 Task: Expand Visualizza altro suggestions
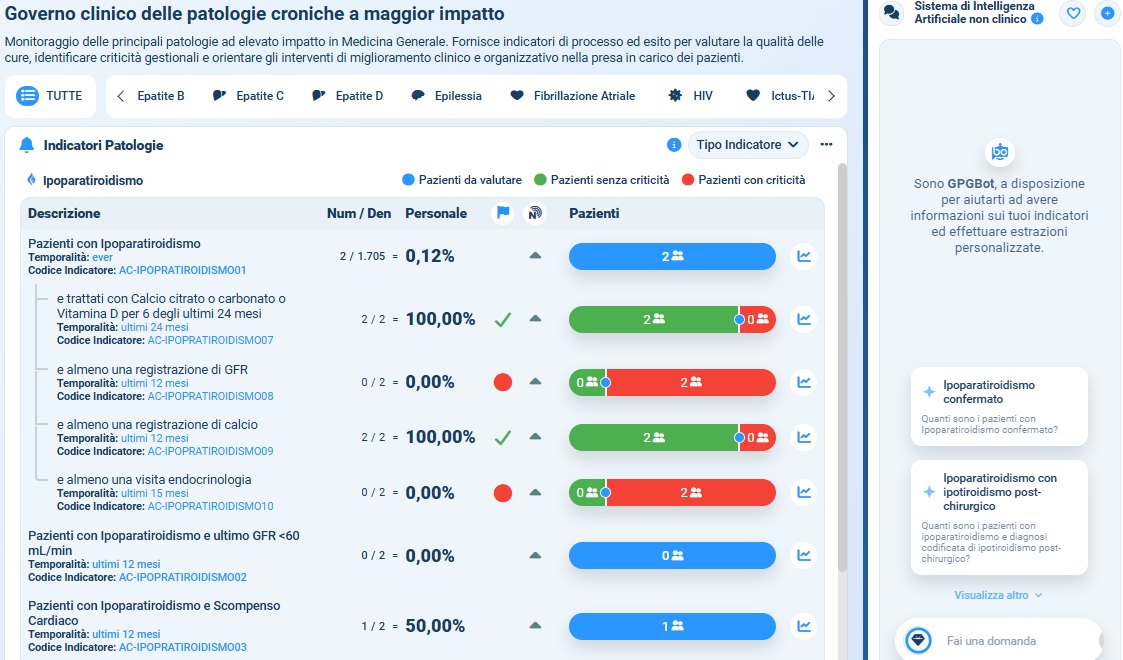[998, 595]
